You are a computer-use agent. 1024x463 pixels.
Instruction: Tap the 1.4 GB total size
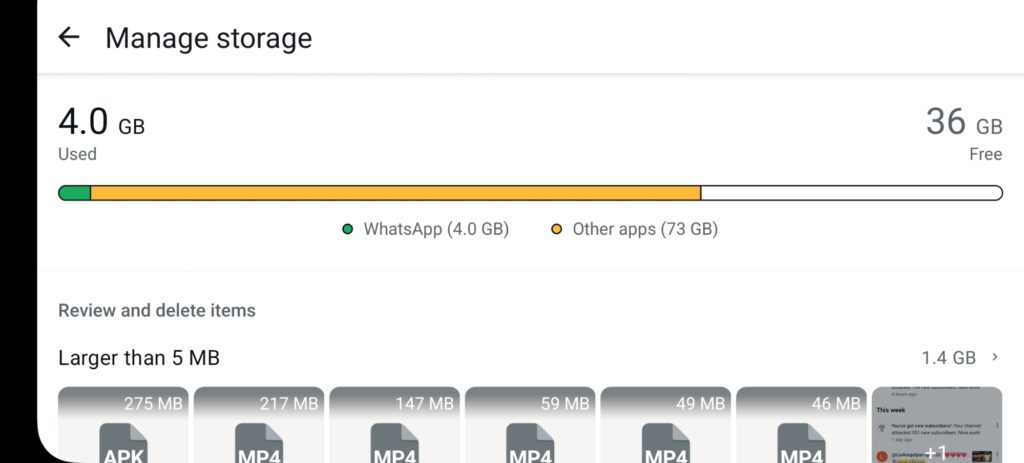tap(948, 357)
